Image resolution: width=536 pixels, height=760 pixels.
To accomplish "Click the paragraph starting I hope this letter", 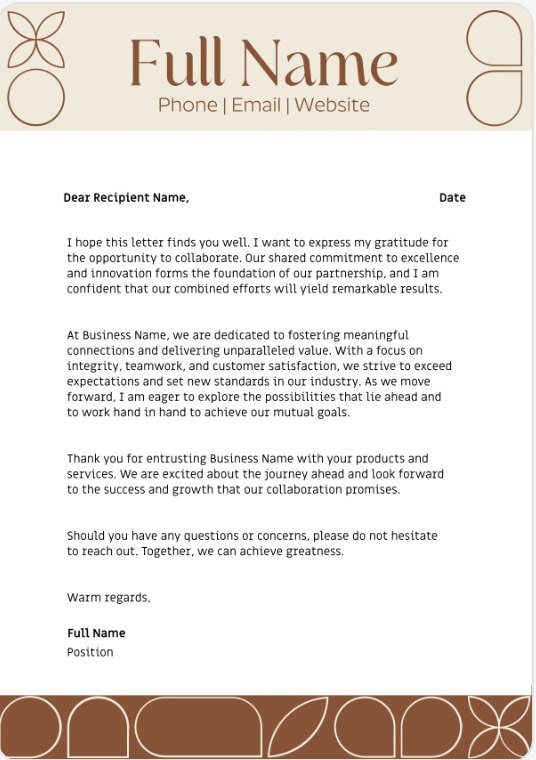I will pyautogui.click(x=263, y=266).
